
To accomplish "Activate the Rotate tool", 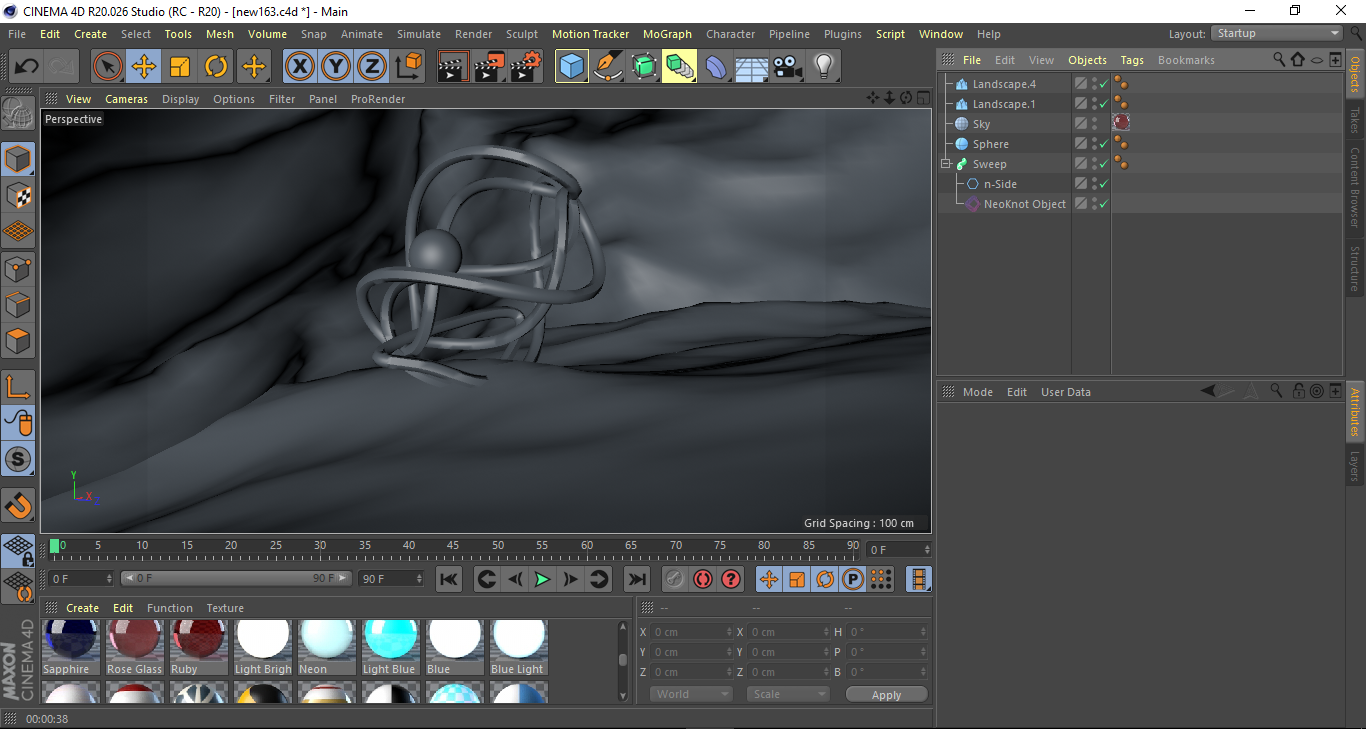I will coord(216,67).
